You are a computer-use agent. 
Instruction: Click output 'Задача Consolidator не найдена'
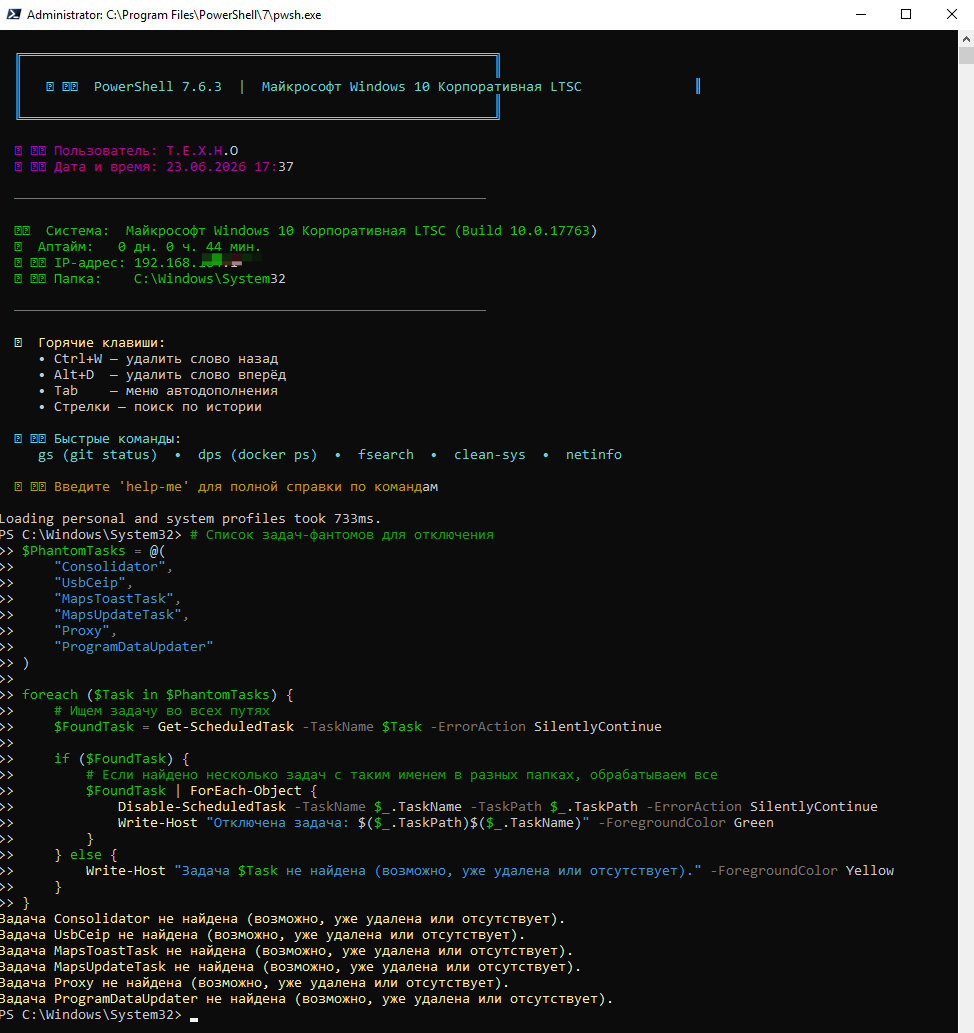coord(119,919)
